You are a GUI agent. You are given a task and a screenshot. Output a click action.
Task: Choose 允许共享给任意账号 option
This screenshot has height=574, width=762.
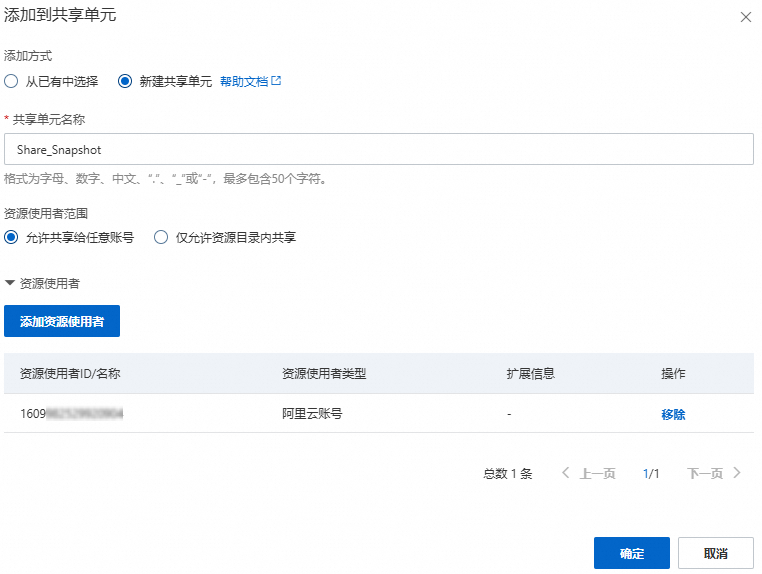pyautogui.click(x=11, y=237)
